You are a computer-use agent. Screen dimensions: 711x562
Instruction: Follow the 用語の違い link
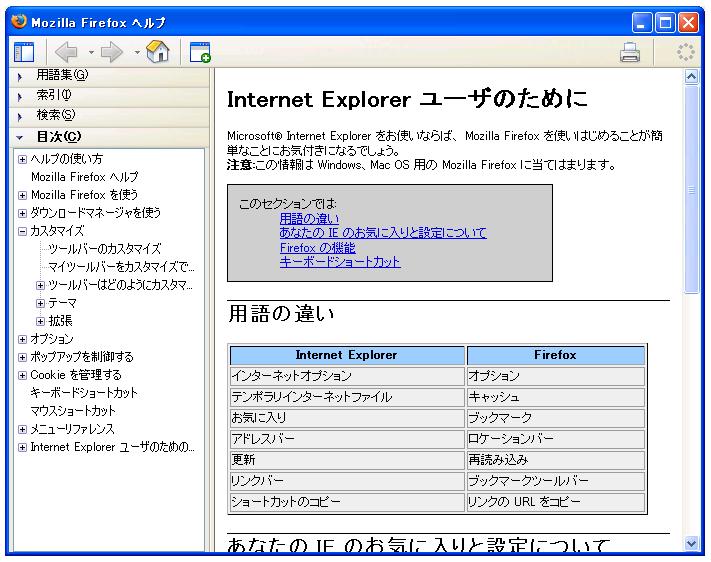pos(309,219)
